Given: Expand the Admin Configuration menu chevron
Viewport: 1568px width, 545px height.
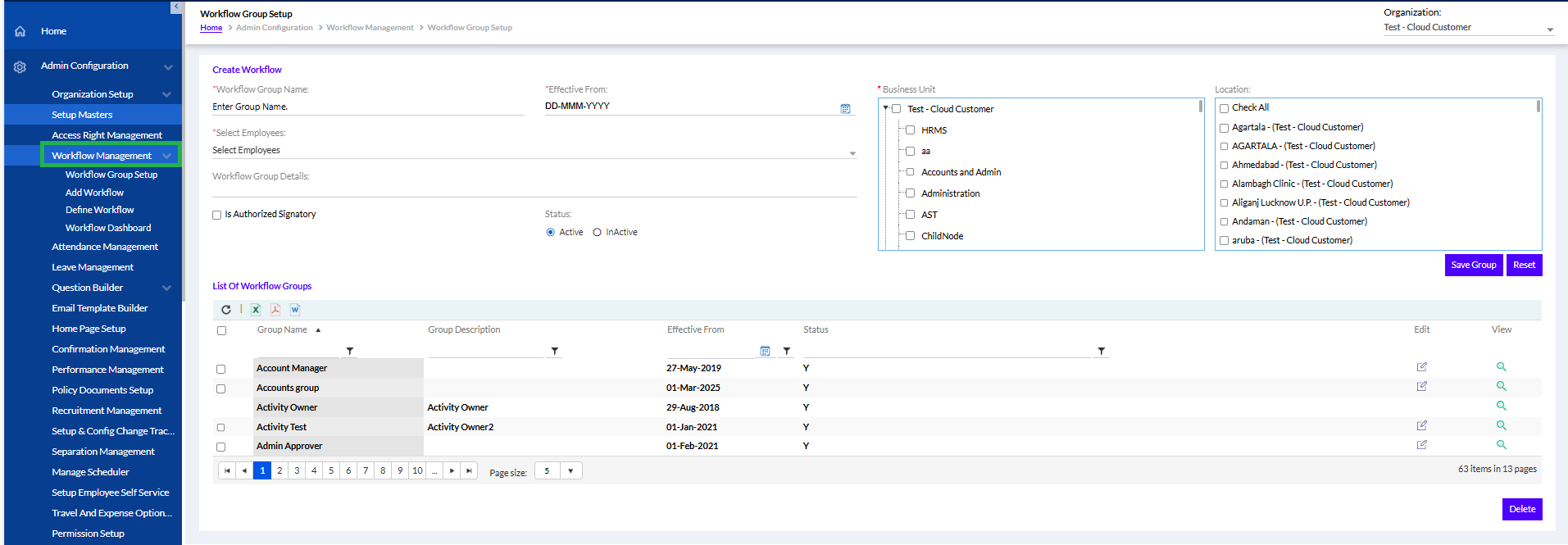Looking at the screenshot, I should pos(168,66).
